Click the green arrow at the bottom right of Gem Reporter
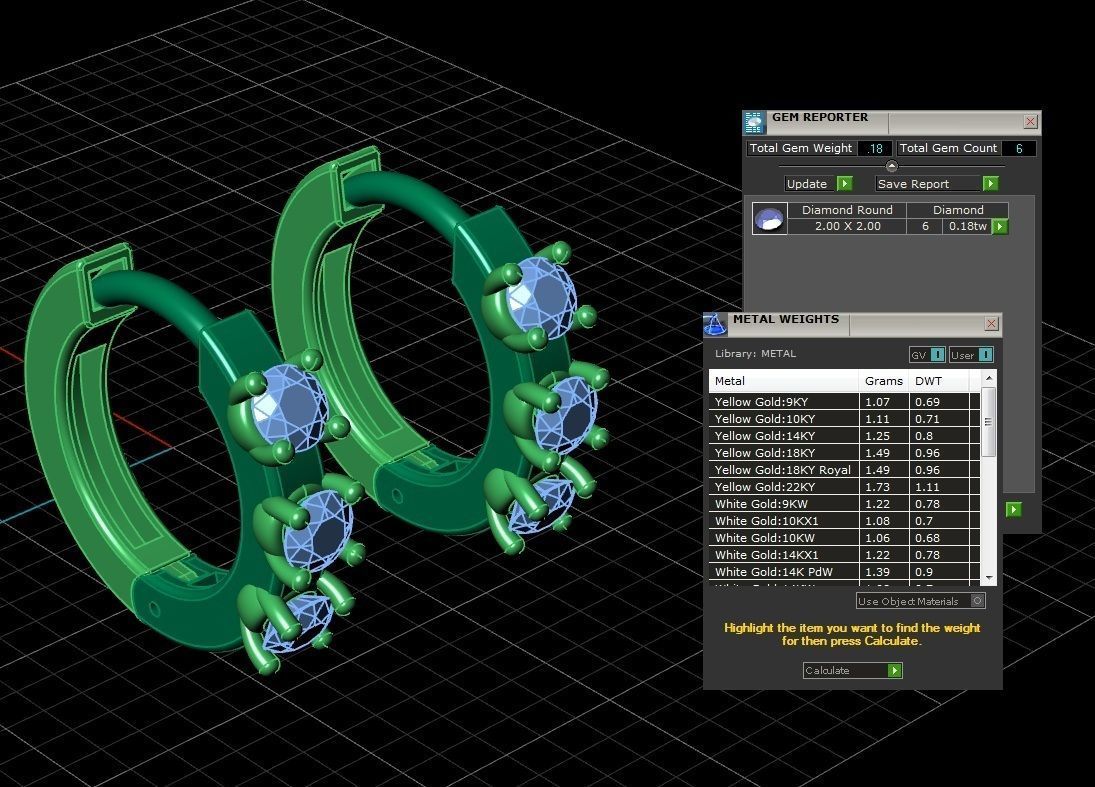Image resolution: width=1095 pixels, height=787 pixels. coord(1013,510)
